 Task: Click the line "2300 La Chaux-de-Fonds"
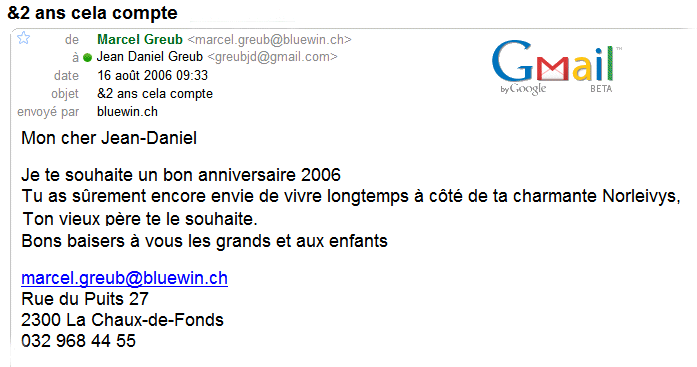(122, 320)
